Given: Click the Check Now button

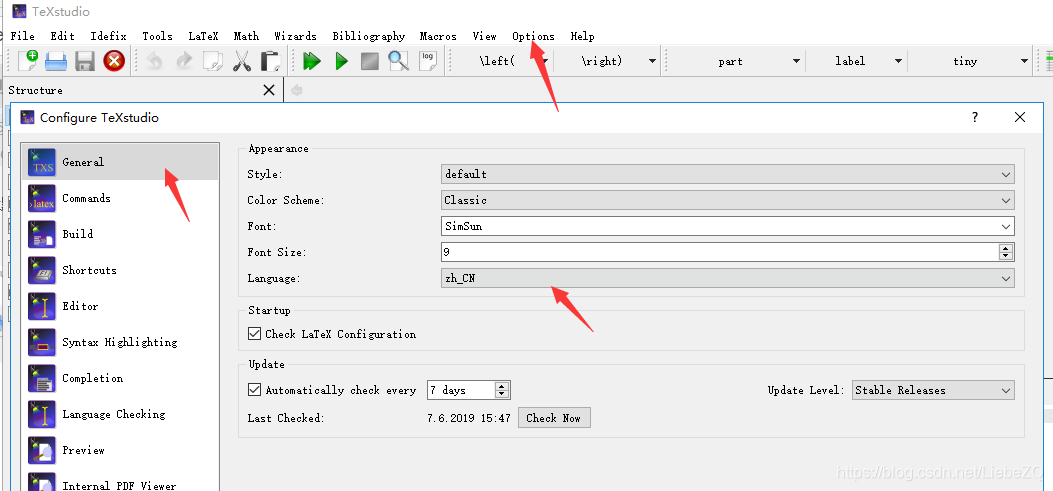Looking at the screenshot, I should click(x=554, y=418).
